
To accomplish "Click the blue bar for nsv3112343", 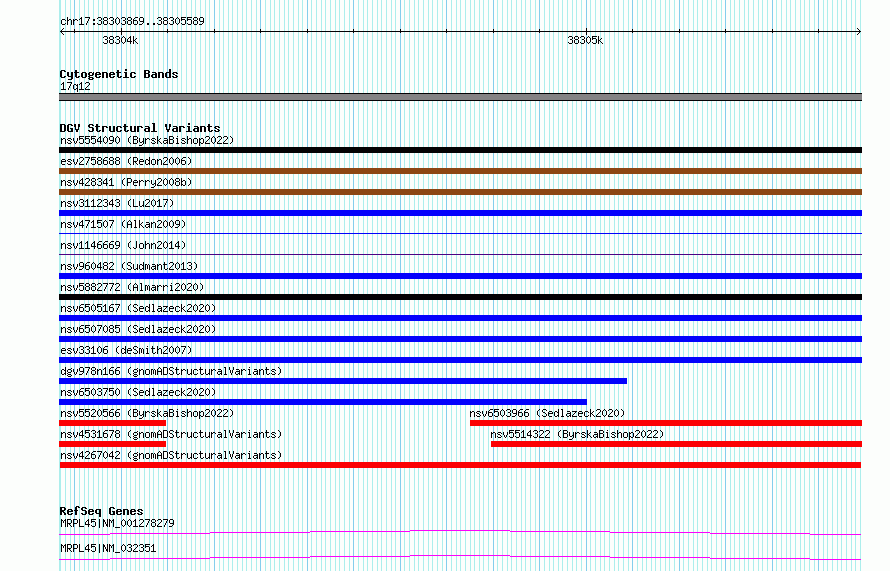I will coord(460,213).
